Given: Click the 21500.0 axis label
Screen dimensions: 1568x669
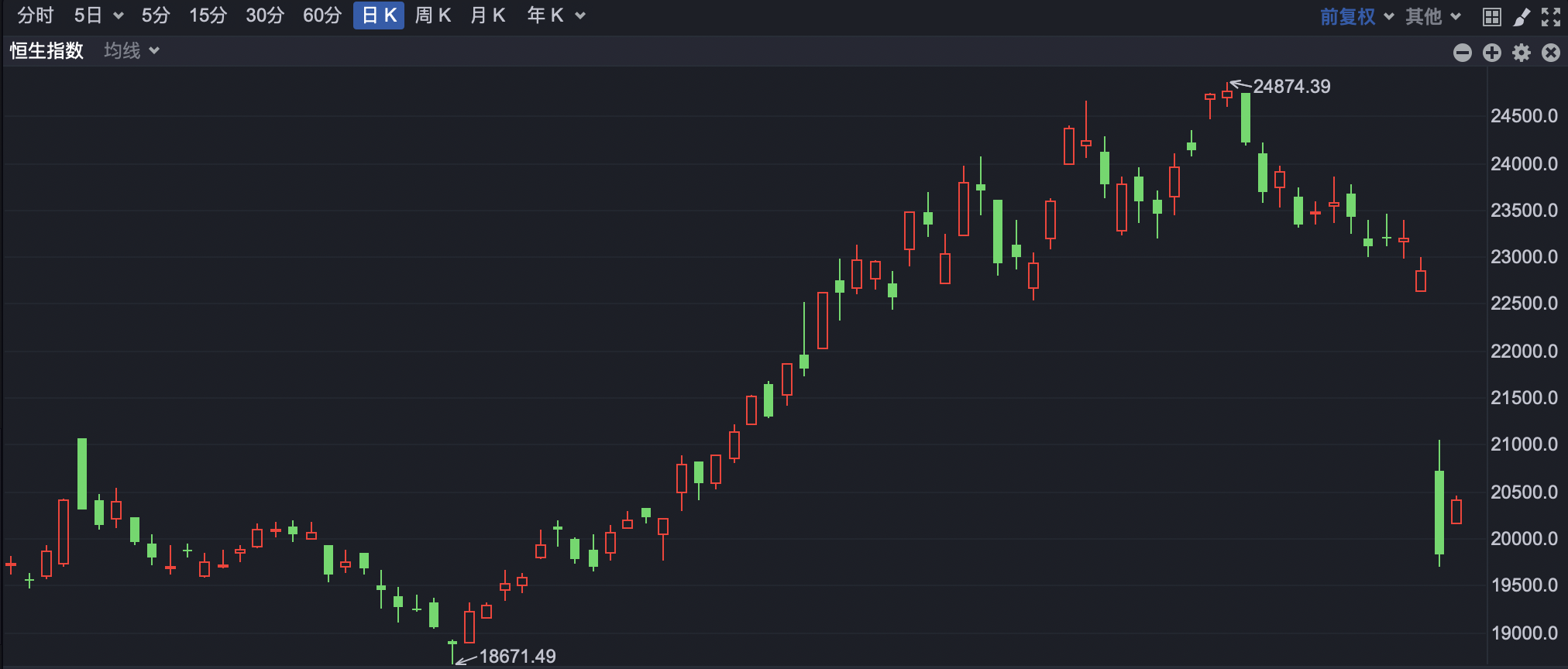Looking at the screenshot, I should click(x=1524, y=398).
